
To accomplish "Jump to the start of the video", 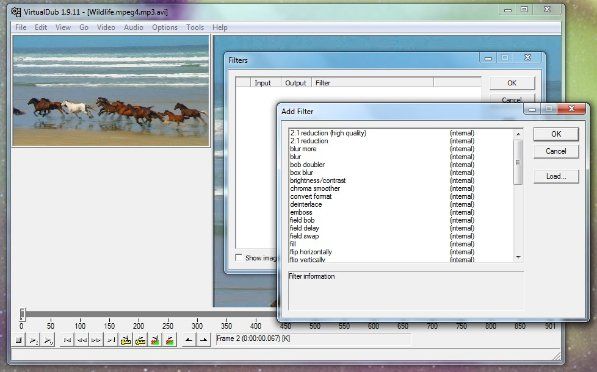I will point(67,340).
